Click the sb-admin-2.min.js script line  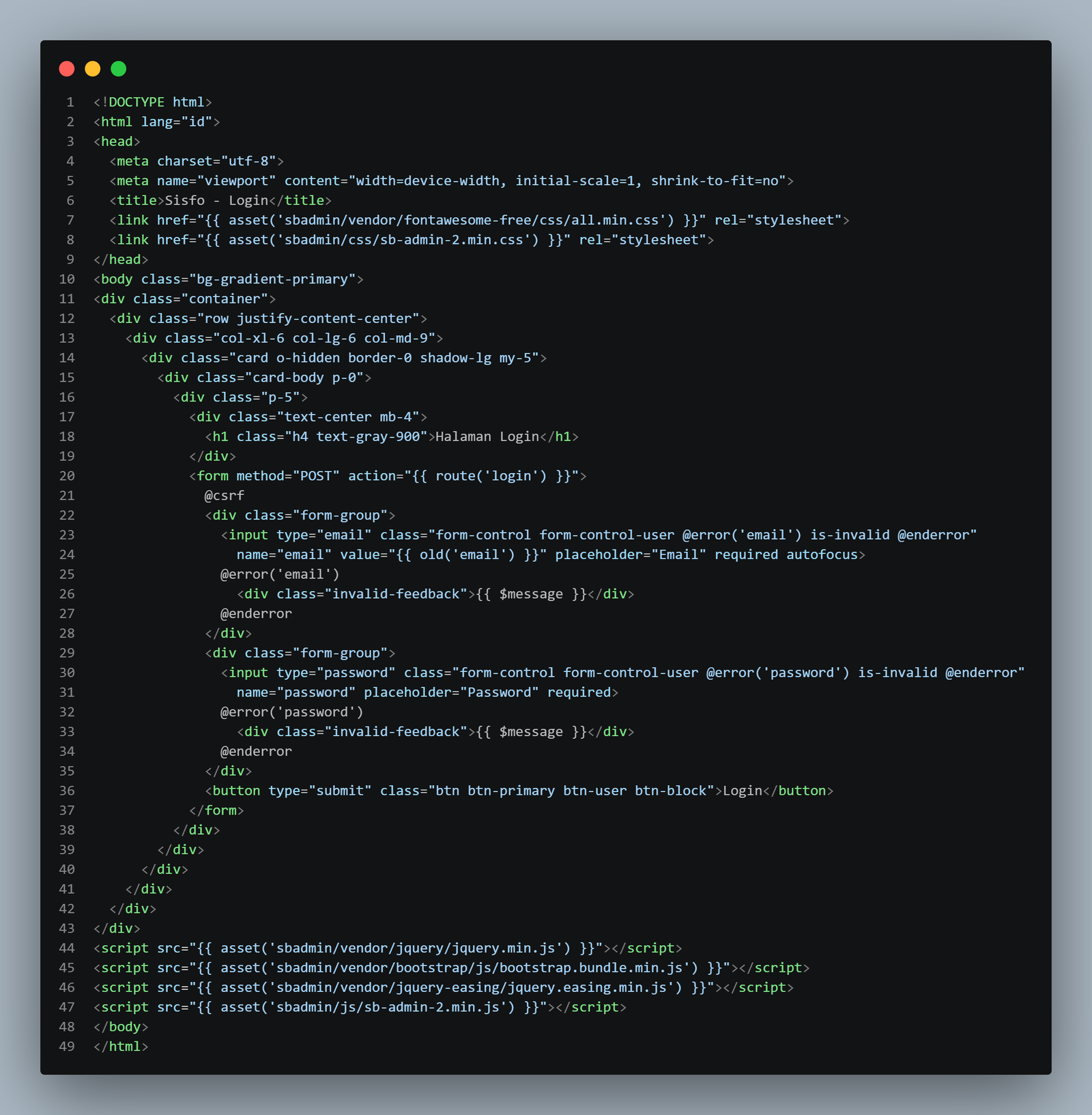click(360, 1008)
